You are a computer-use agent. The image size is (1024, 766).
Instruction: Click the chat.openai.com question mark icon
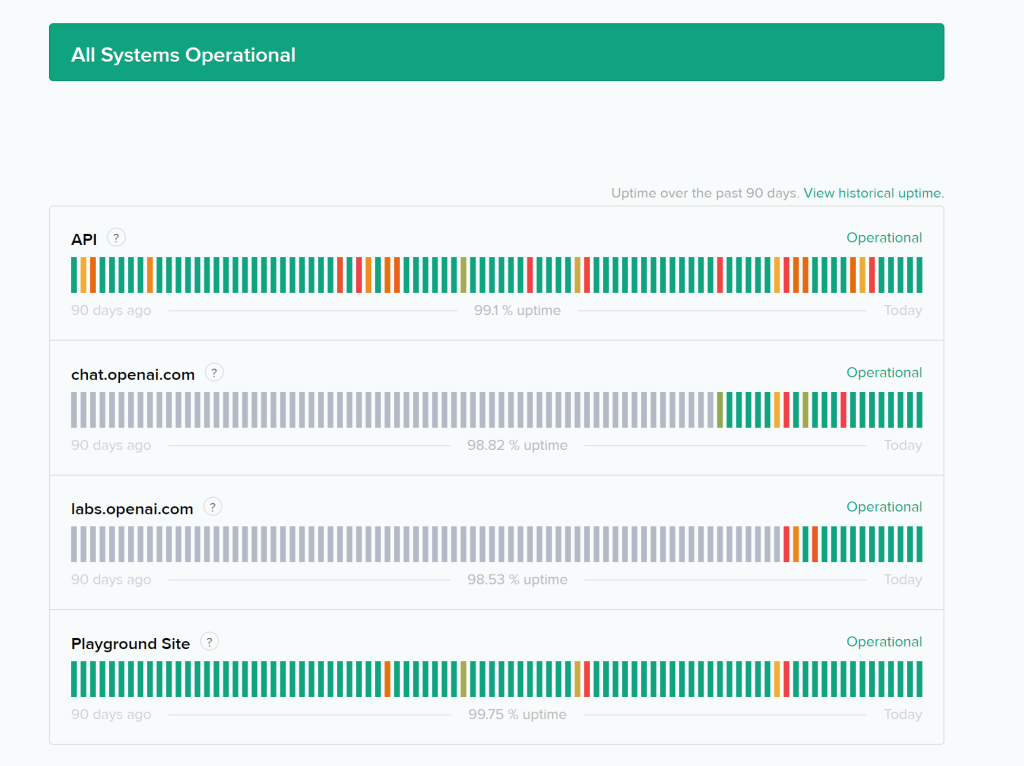click(213, 373)
